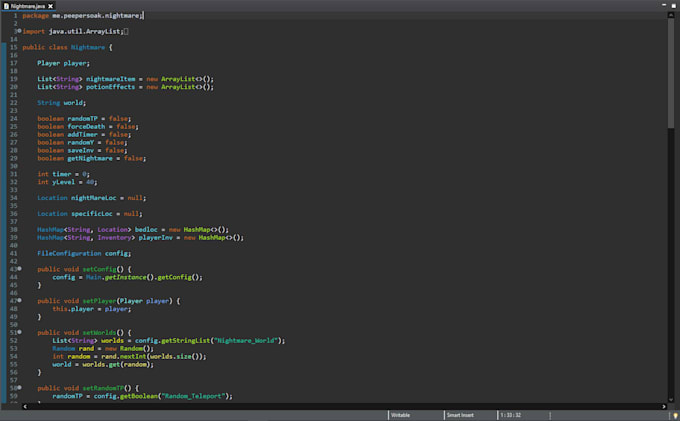The height and width of the screenshot is (421, 680).
Task: Click the vertical scrollbar thumb
Action: [671, 73]
